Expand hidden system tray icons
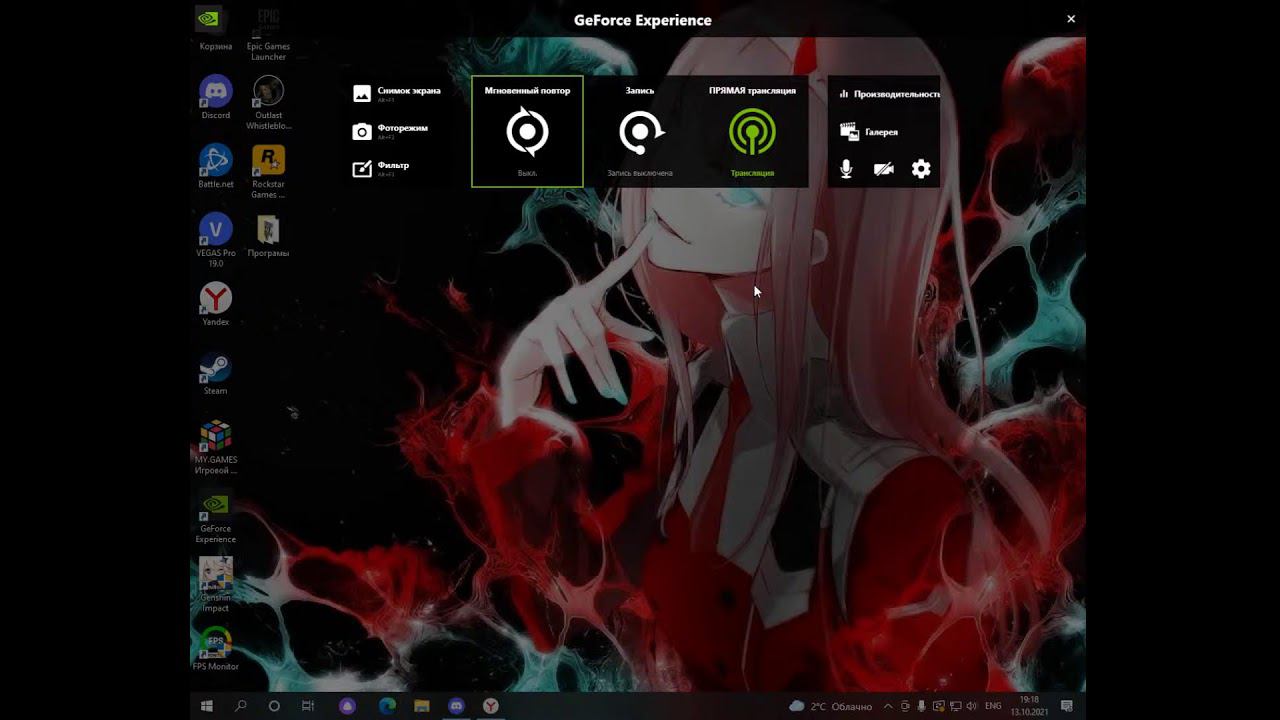The height and width of the screenshot is (720, 1280). 887,706
